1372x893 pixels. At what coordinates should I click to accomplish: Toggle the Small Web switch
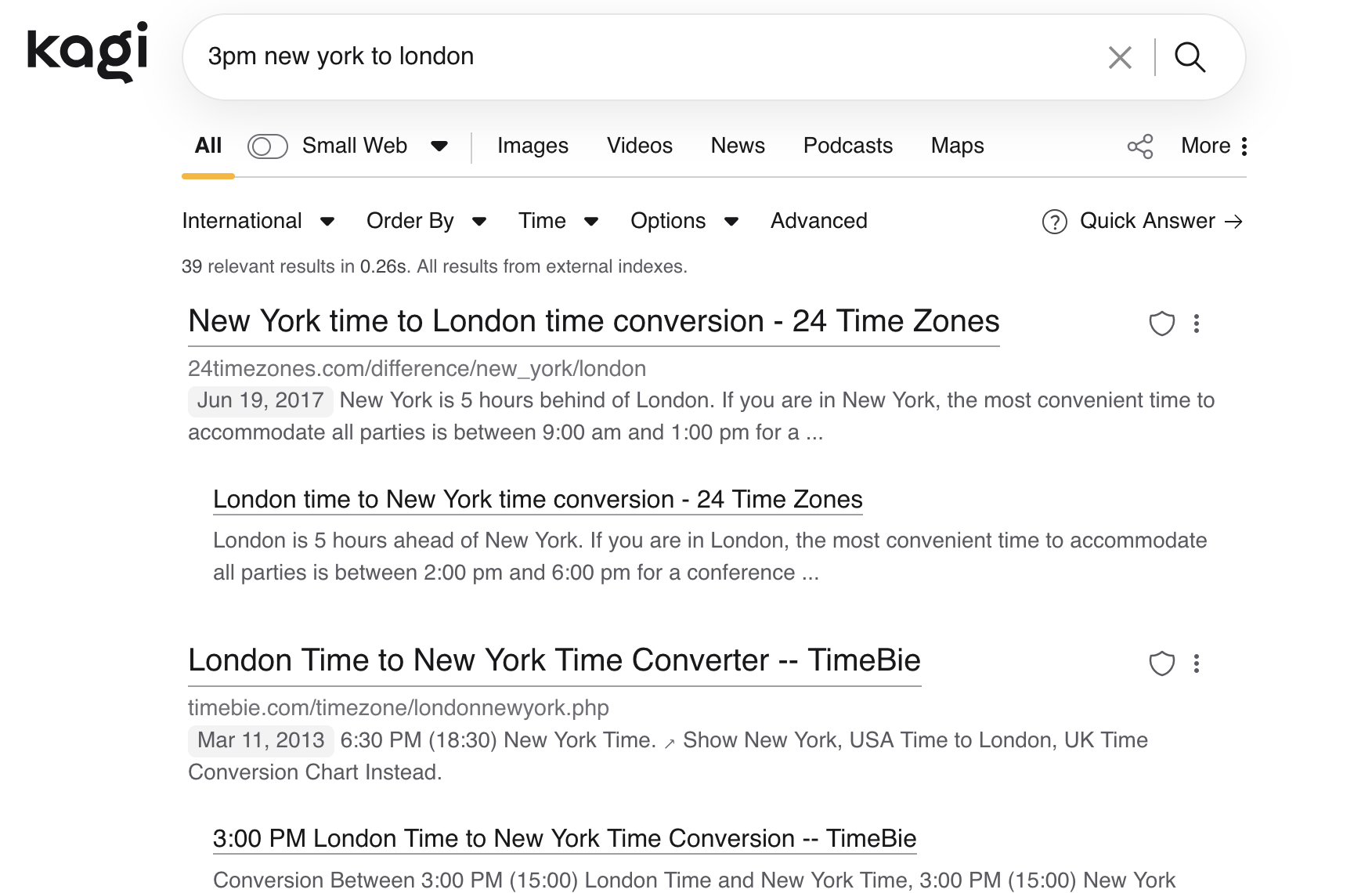tap(267, 146)
